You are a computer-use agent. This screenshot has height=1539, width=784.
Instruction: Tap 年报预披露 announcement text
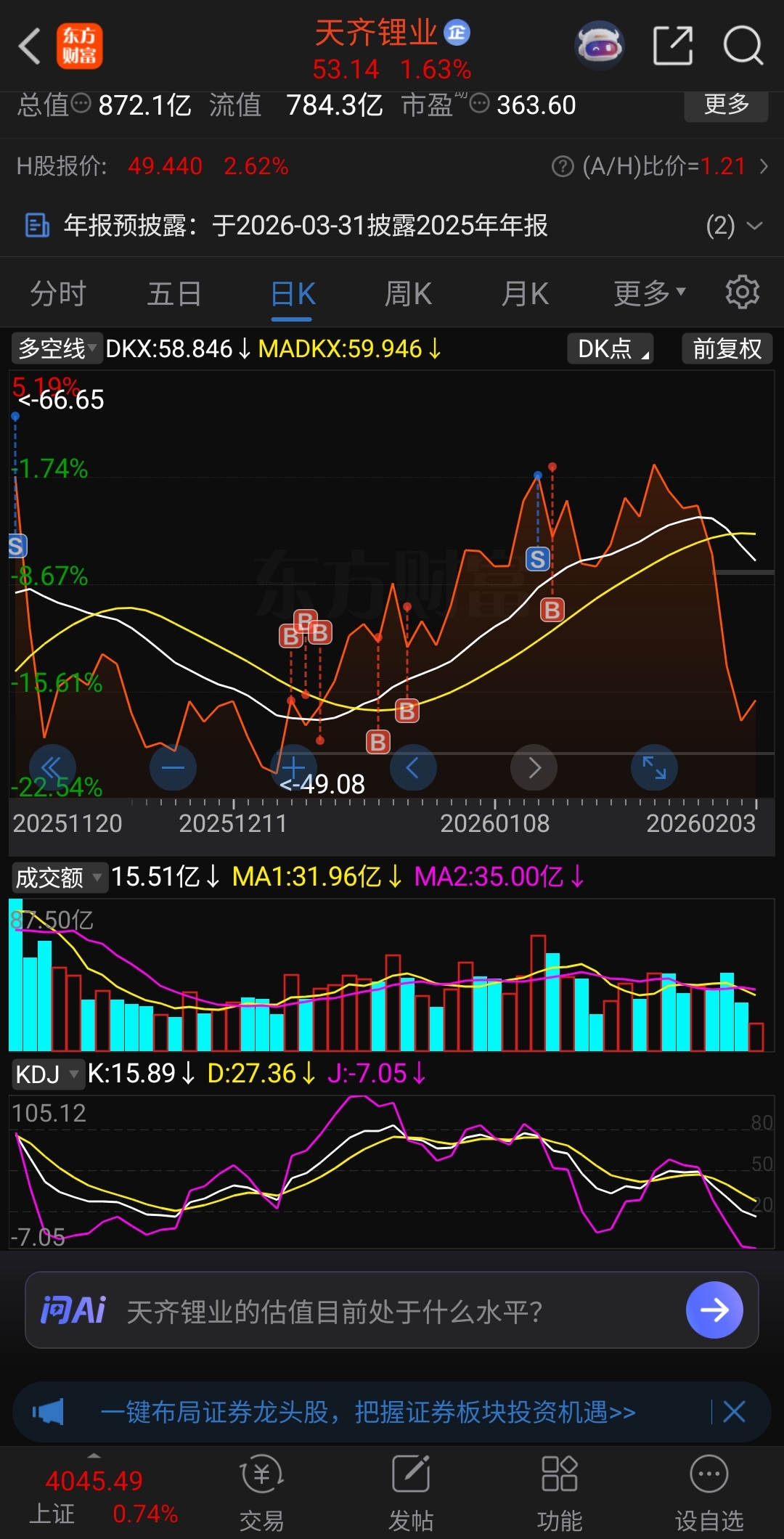point(306,226)
